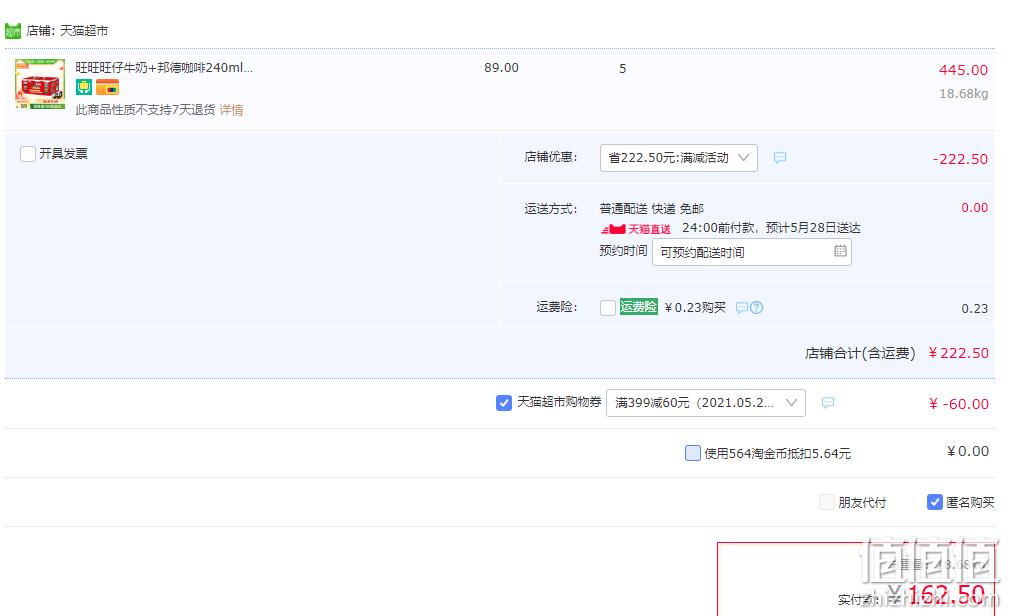Screen dimensions: 1009x616
Task: Open the calendar icon in delivery time field
Action: (x=840, y=251)
